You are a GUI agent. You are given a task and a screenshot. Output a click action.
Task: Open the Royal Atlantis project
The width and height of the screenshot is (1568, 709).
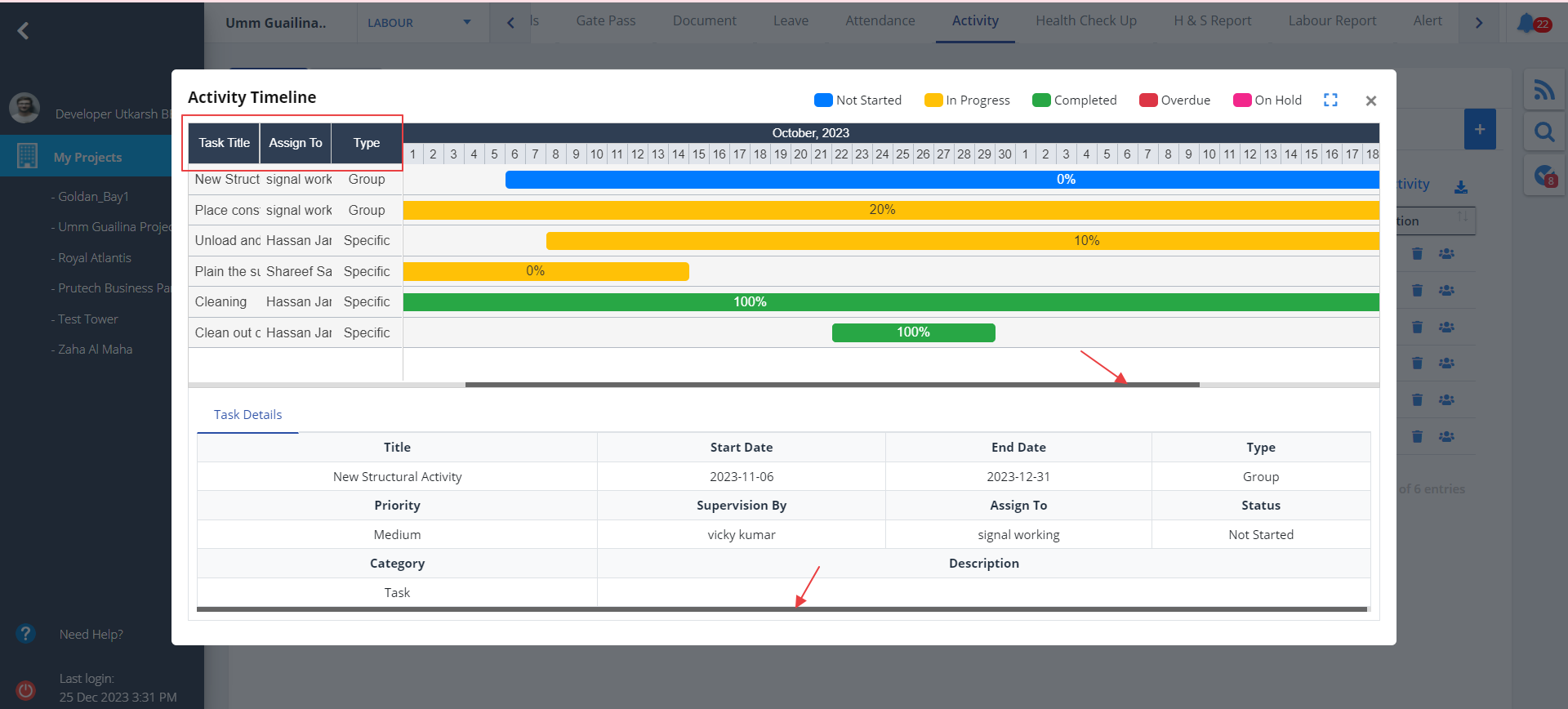coord(95,258)
